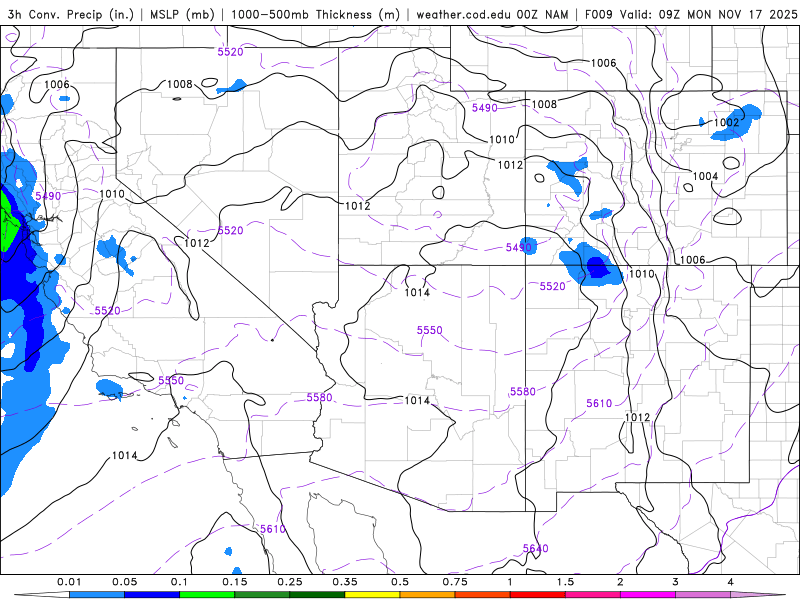Click the '1004' pressure contour label
Screen dimensions: 800x600
[705, 176]
